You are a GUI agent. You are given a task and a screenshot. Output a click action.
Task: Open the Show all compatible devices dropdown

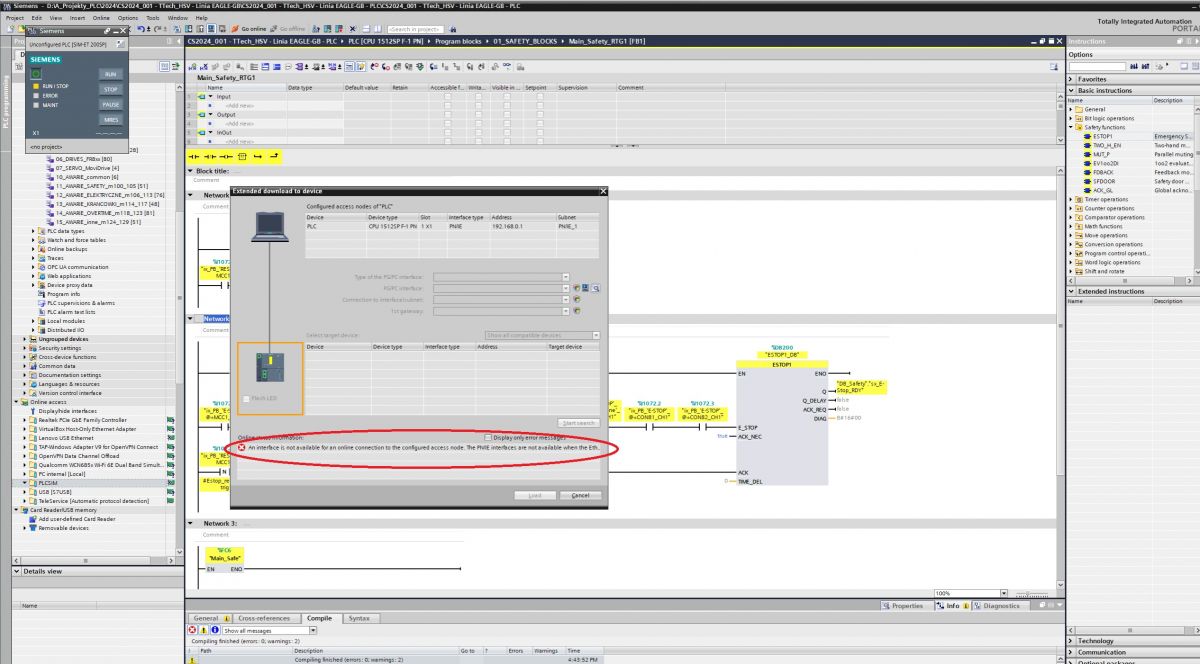pos(596,335)
